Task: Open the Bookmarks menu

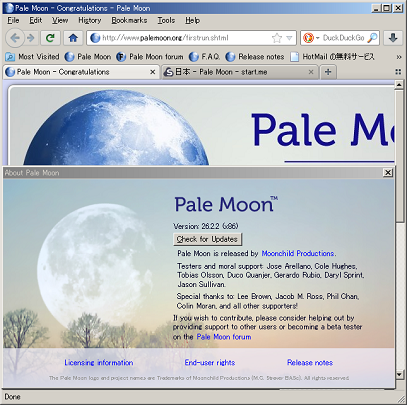Action: click(129, 21)
